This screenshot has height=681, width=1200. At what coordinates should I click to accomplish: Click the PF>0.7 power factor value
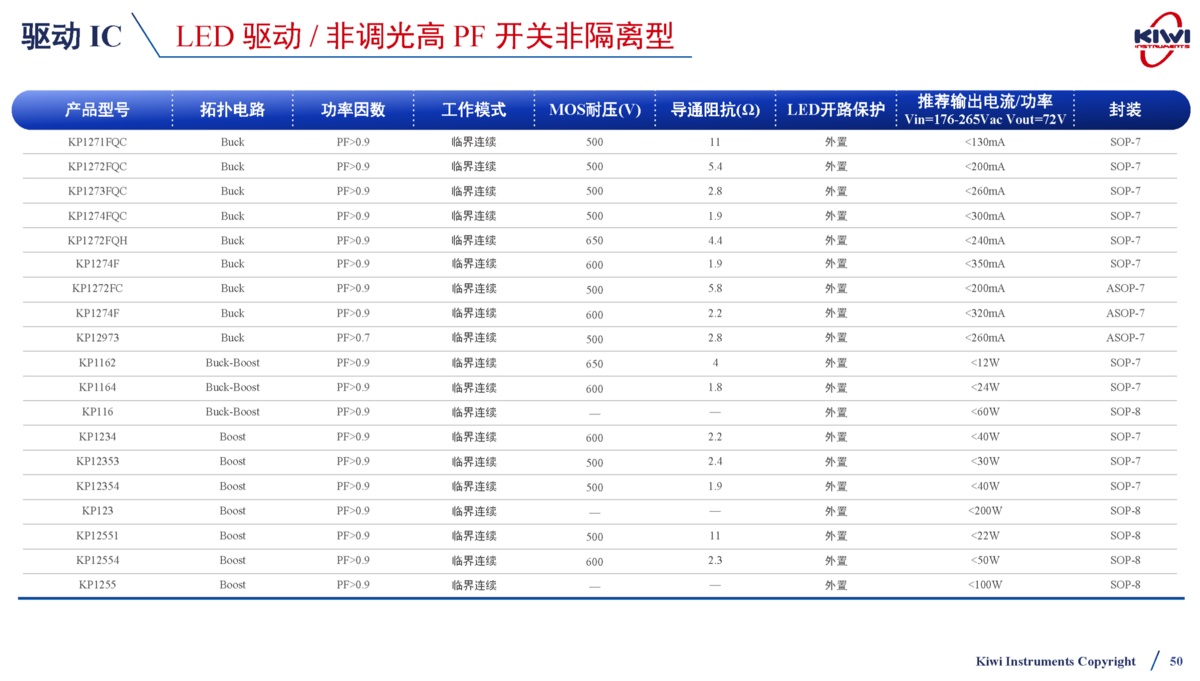[352, 338]
